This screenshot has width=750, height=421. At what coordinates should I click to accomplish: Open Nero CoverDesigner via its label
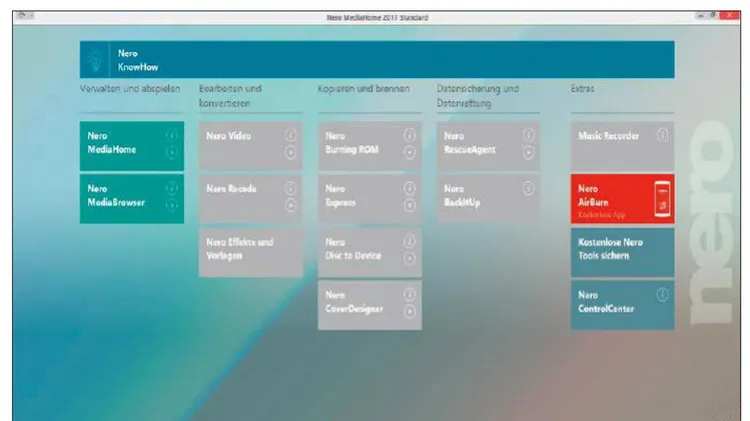click(354, 302)
